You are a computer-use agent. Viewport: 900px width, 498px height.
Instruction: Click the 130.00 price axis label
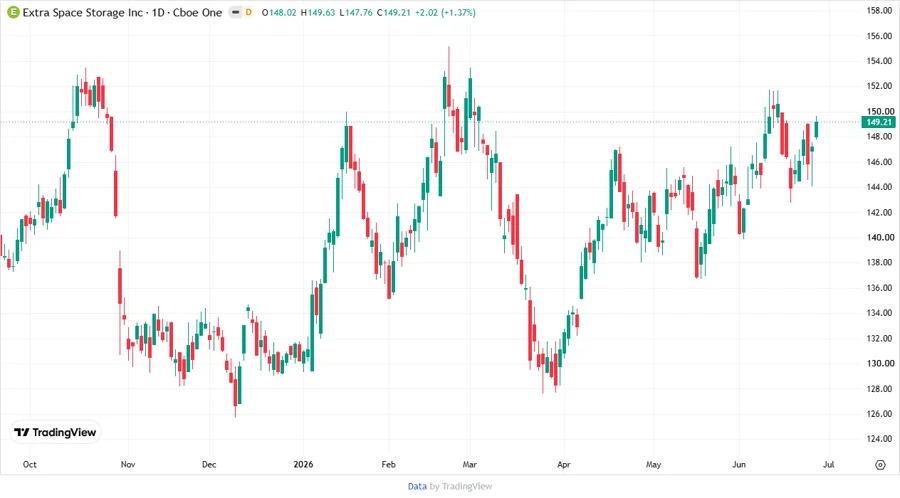pos(879,363)
